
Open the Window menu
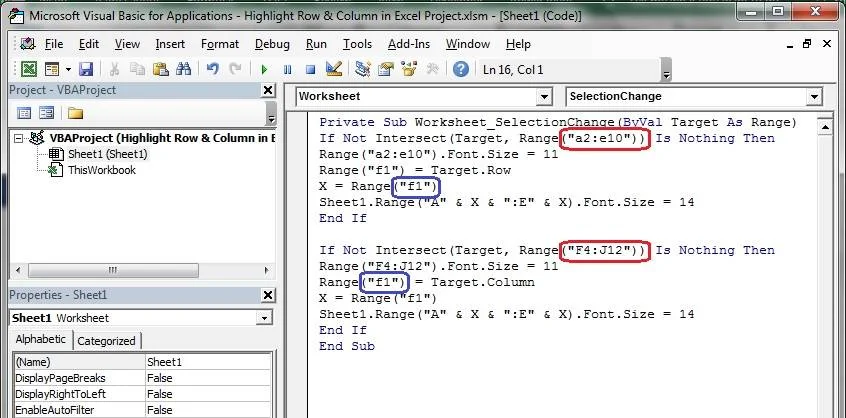coord(468,44)
